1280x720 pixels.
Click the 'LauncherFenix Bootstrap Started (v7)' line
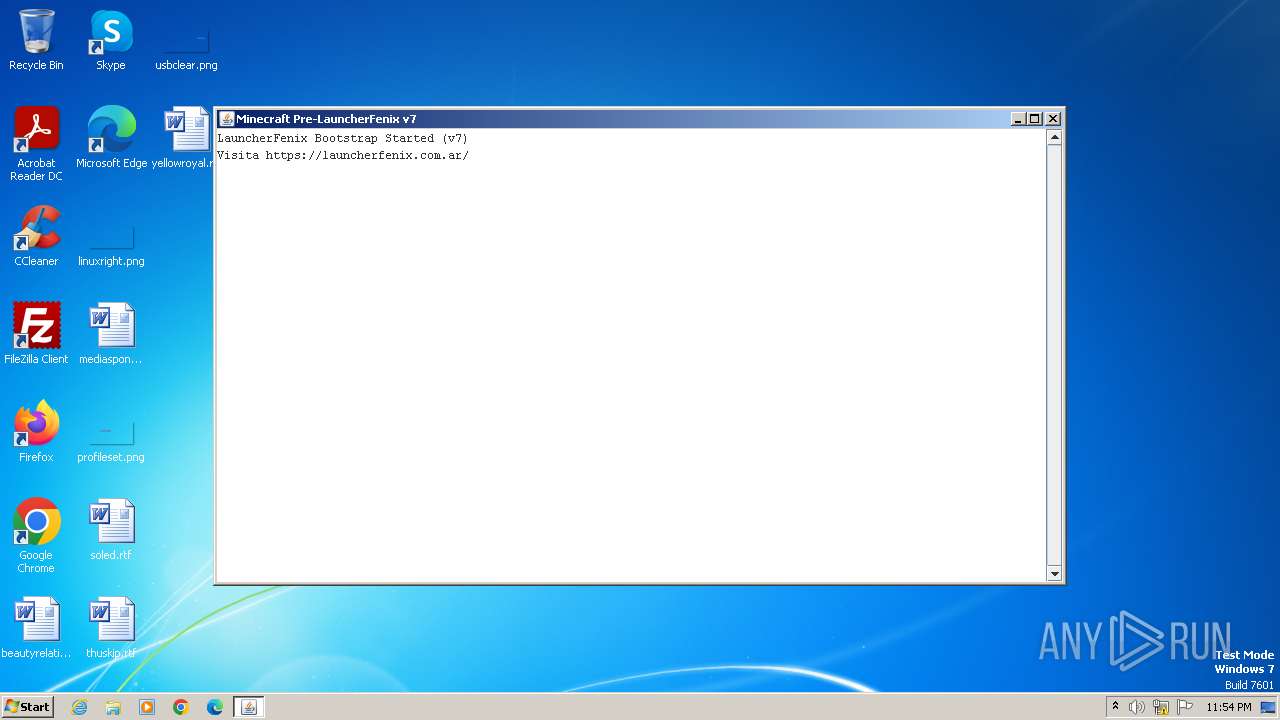[x=342, y=138]
